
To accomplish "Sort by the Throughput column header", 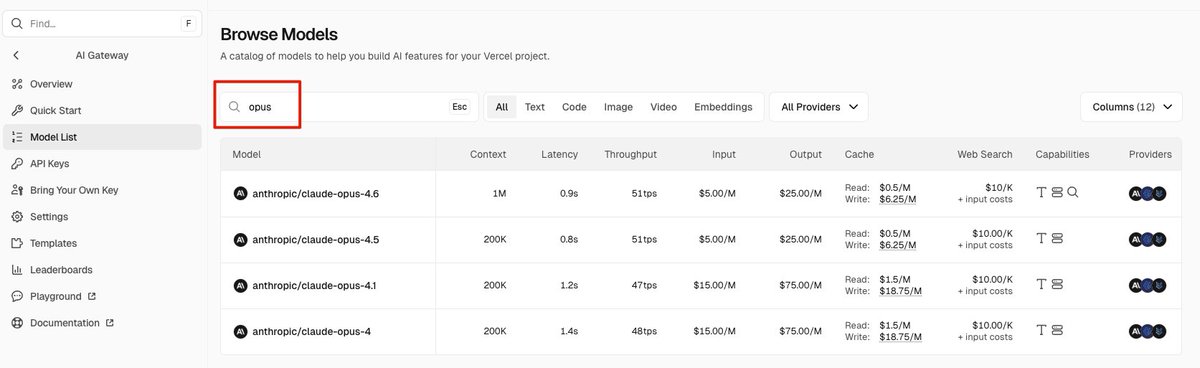I will pyautogui.click(x=630, y=154).
